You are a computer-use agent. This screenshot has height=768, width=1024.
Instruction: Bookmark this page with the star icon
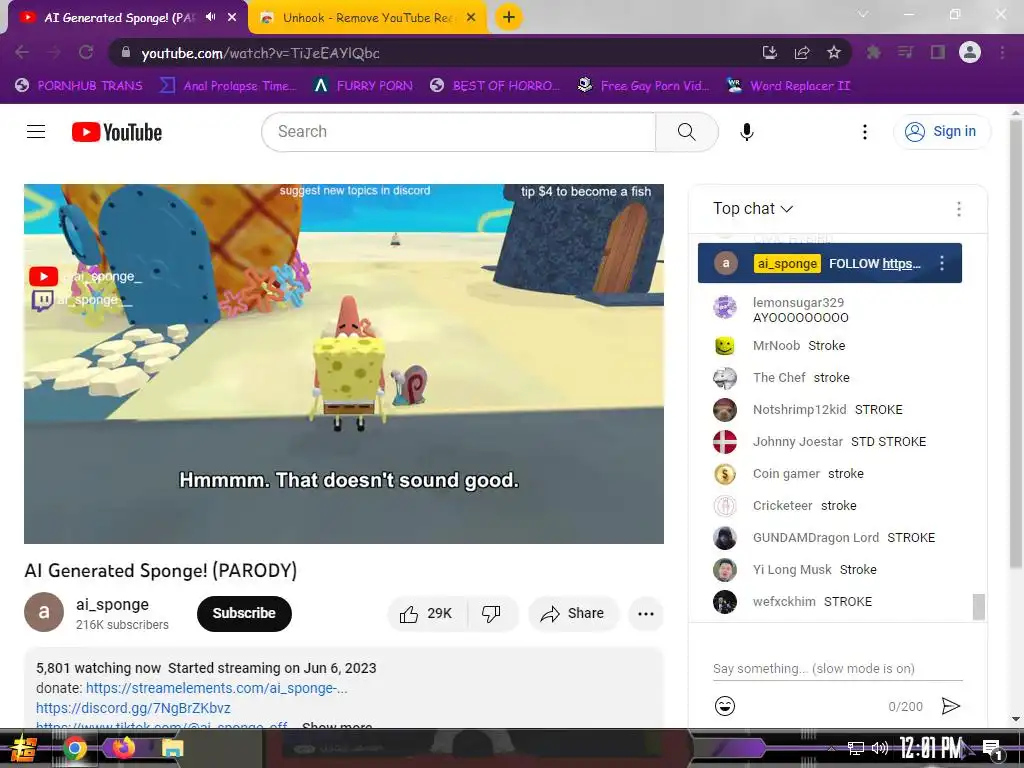834,52
